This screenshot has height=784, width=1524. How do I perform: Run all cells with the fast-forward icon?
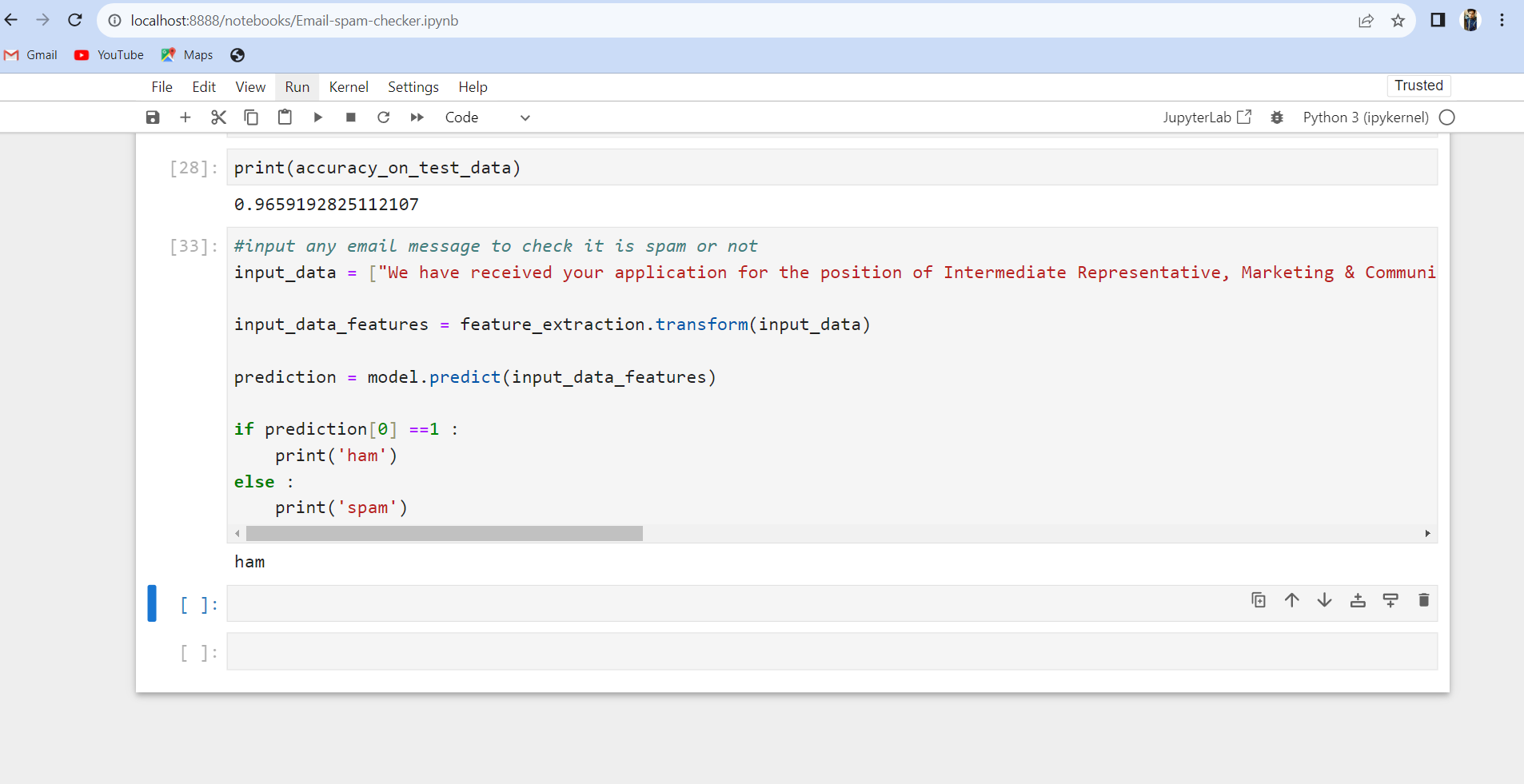417,117
